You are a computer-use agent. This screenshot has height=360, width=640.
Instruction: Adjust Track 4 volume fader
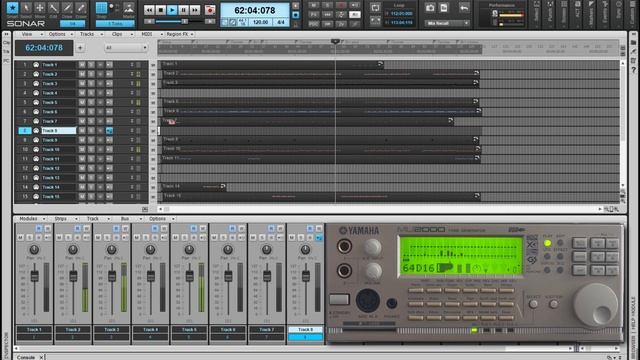point(151,276)
